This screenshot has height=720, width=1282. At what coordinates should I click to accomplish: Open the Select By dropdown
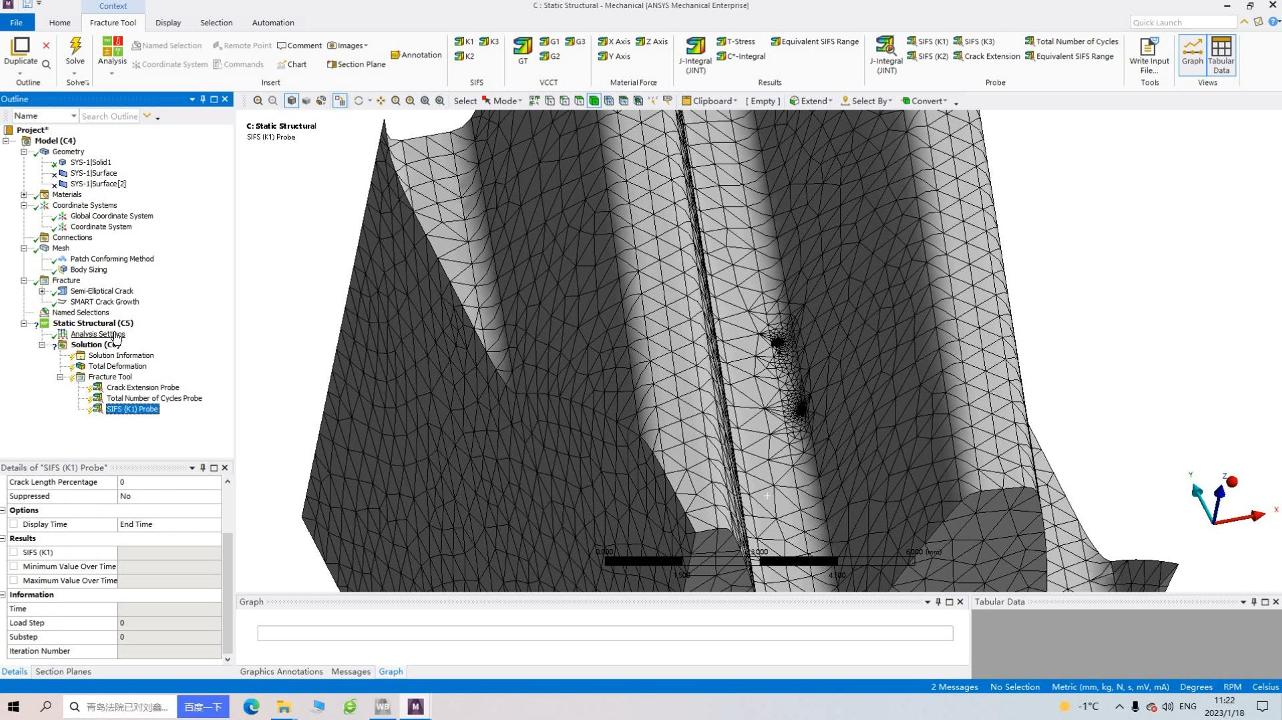(x=866, y=101)
